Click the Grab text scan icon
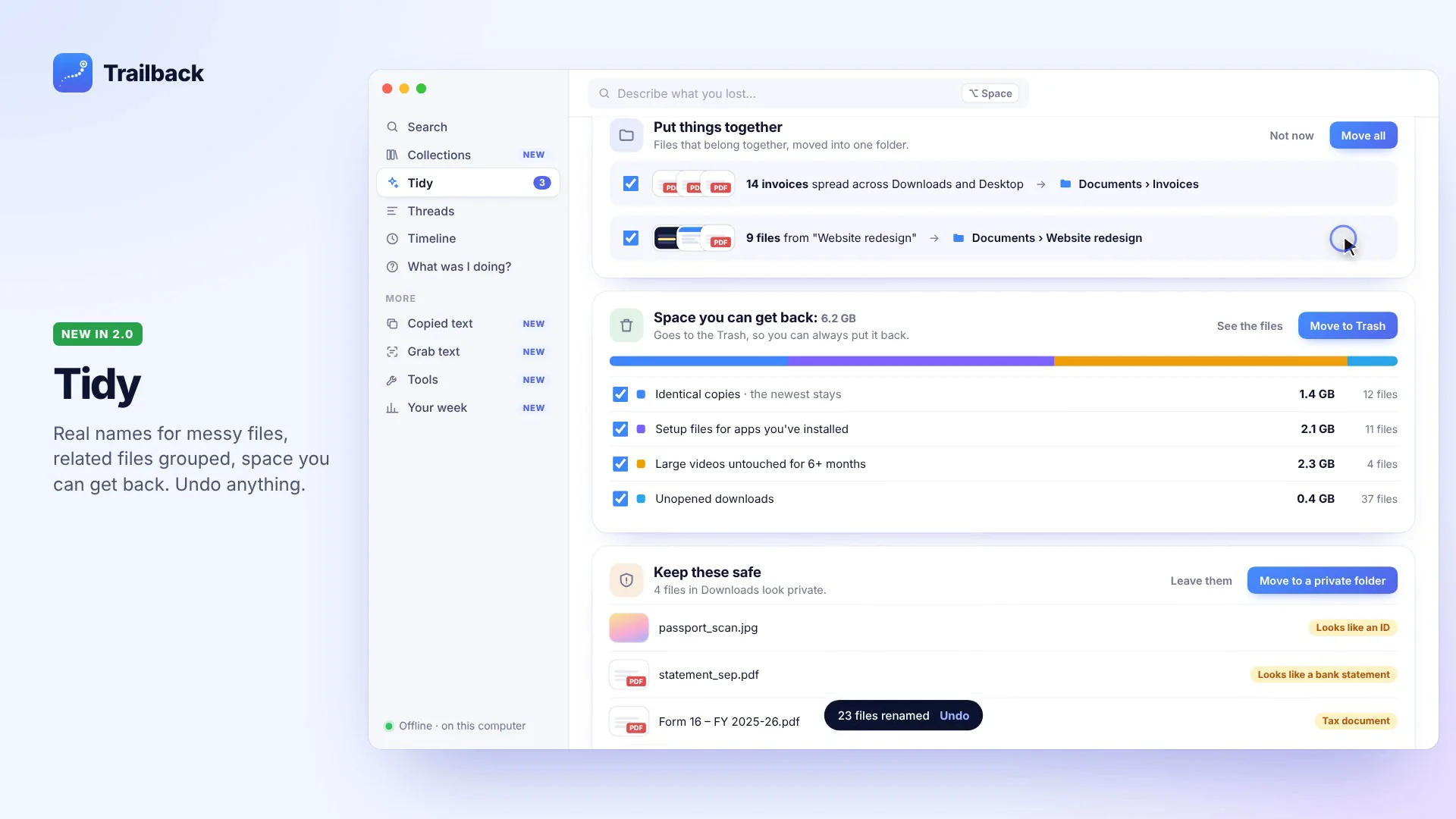This screenshot has width=1456, height=819. (392, 352)
